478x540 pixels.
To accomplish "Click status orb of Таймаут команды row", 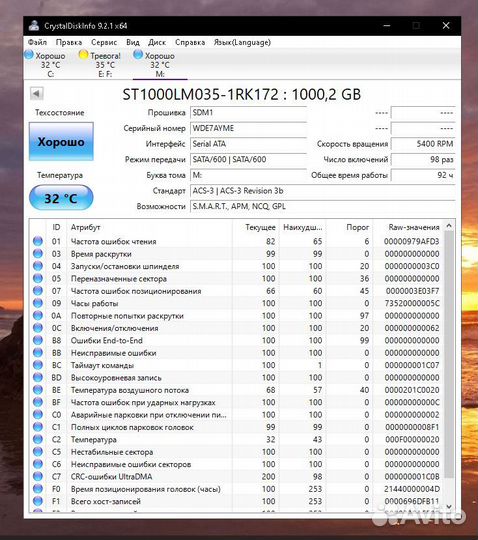I will [38, 365].
